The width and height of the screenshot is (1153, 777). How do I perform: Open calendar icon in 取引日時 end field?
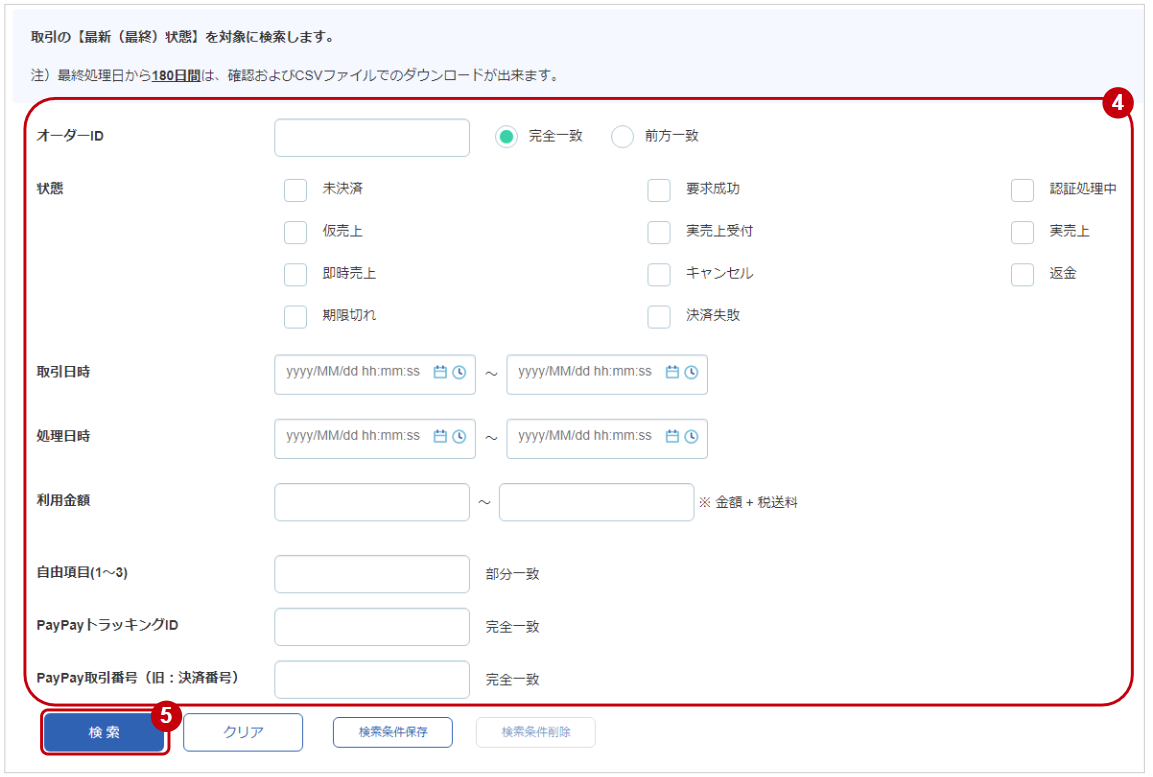[x=672, y=372]
